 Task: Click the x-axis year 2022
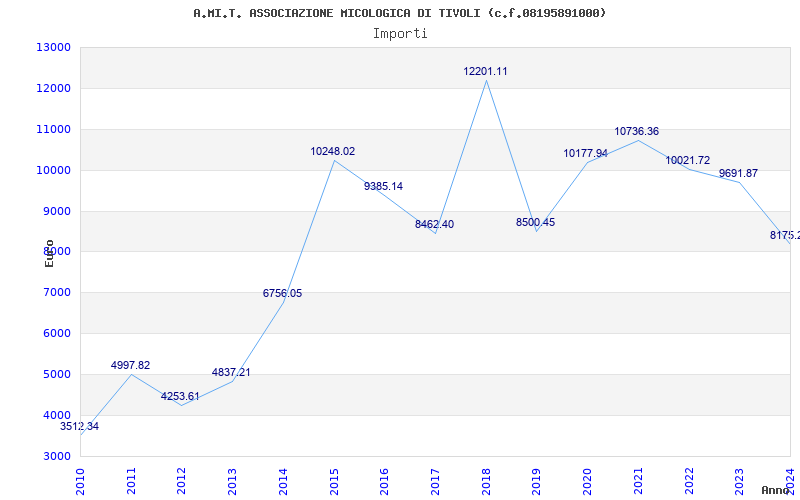pos(688,481)
